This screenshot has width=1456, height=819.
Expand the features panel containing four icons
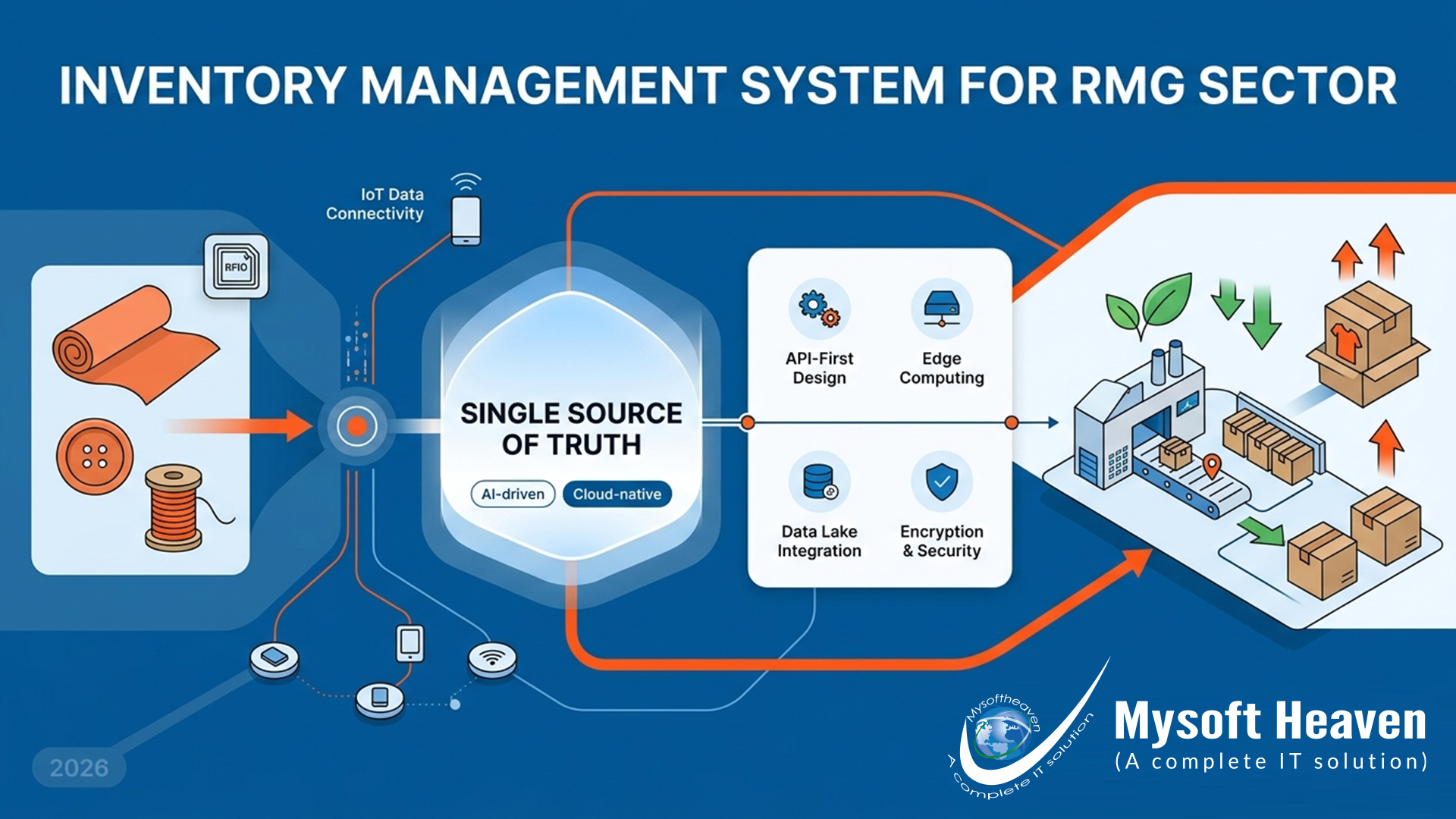click(880, 417)
